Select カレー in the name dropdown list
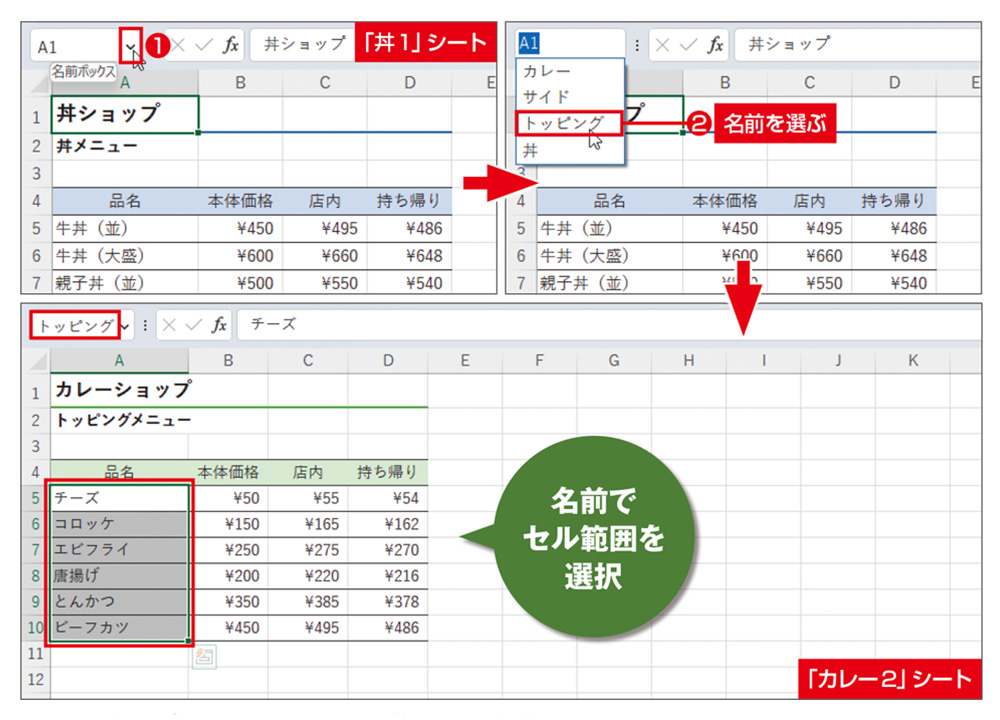 pos(547,72)
